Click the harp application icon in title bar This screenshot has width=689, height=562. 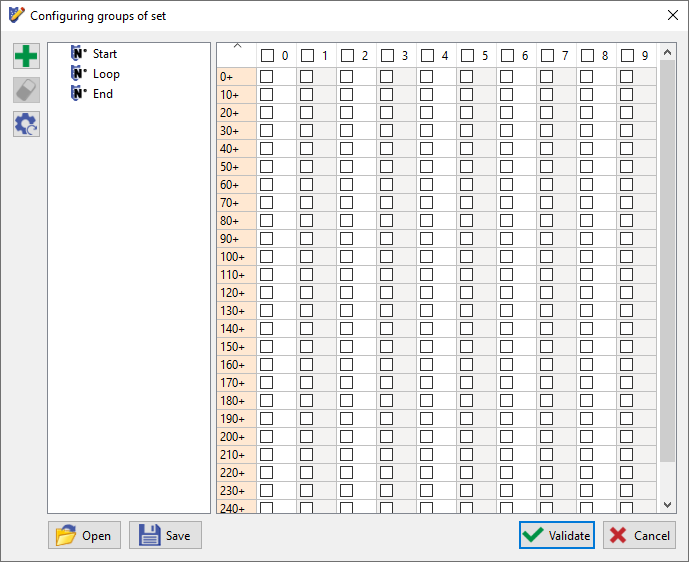click(x=16, y=15)
